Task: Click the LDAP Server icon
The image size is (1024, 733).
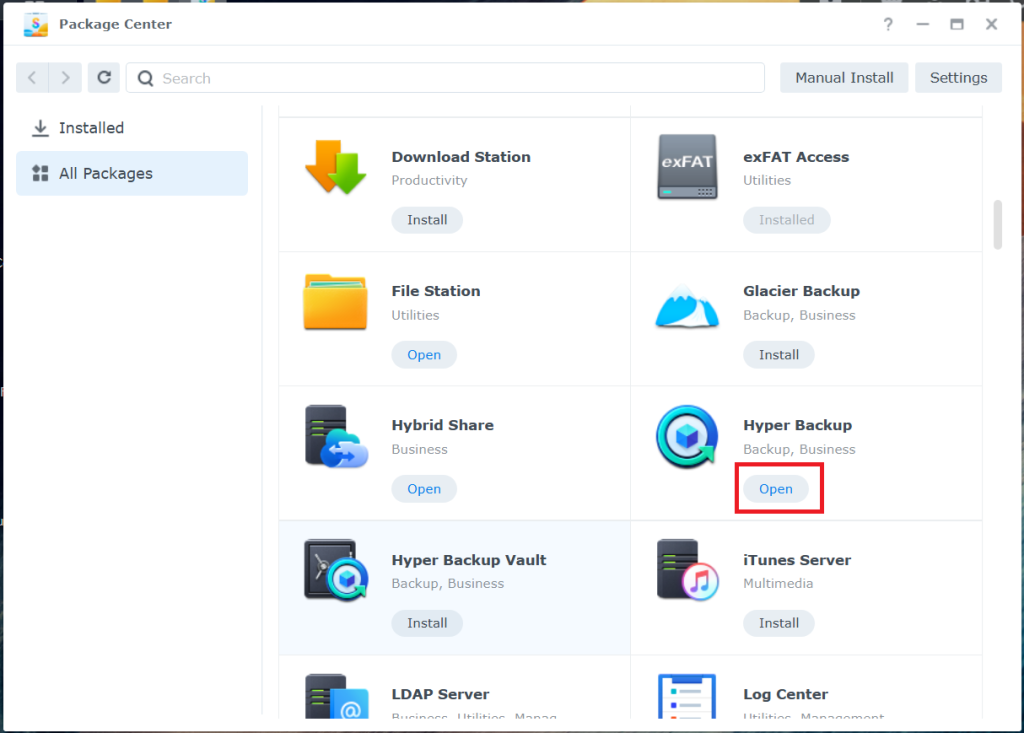Action: 336,696
